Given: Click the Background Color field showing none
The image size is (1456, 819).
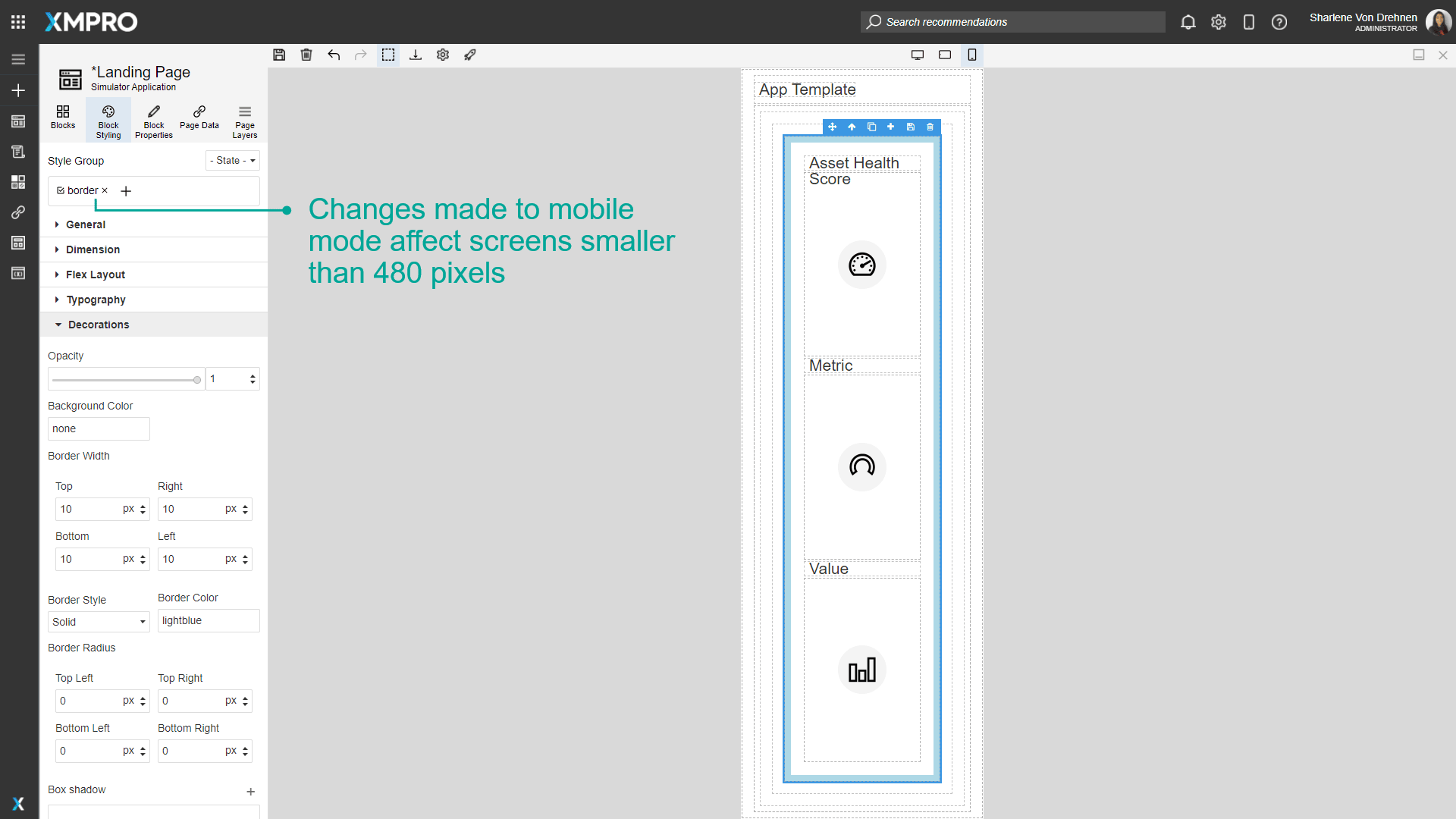Looking at the screenshot, I should [x=98, y=428].
